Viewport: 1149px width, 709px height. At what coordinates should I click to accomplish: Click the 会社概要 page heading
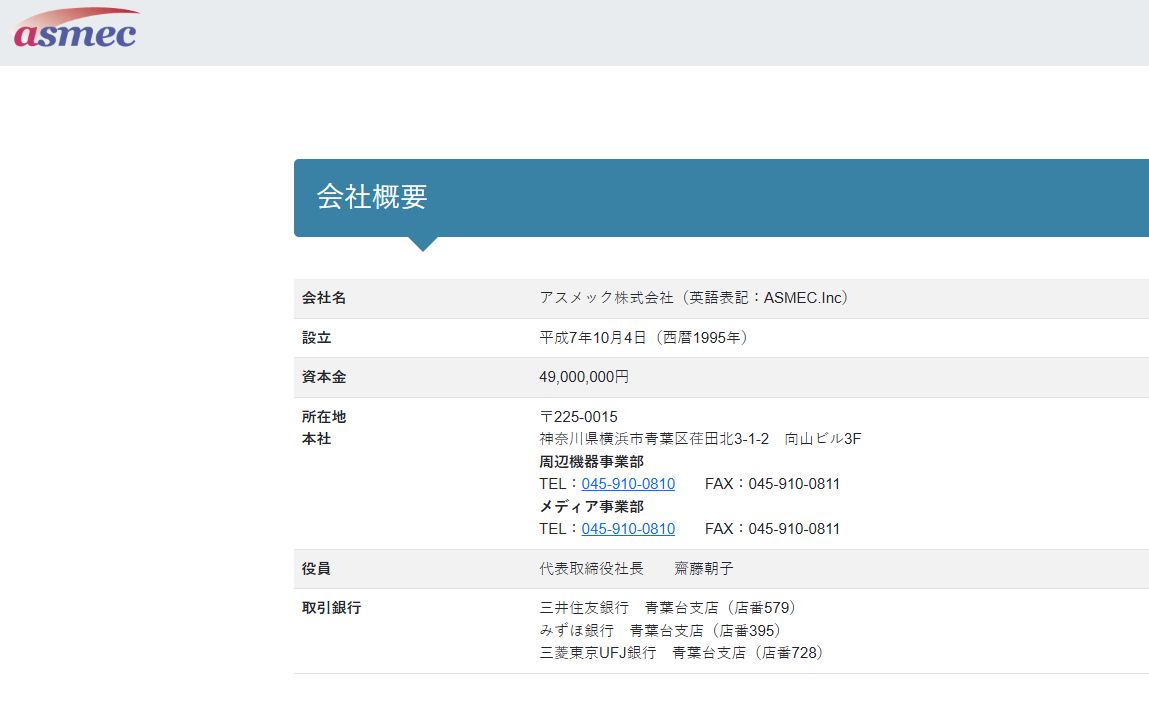pyautogui.click(x=372, y=197)
